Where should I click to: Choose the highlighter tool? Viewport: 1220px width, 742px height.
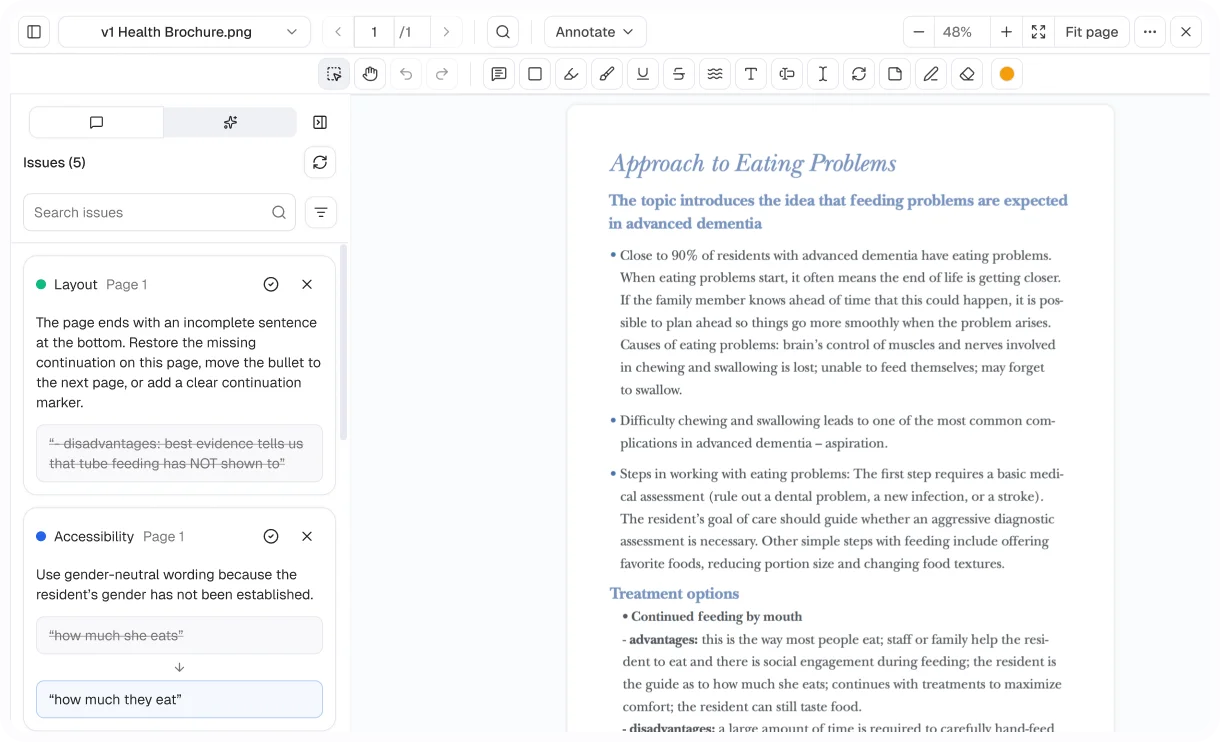coord(571,74)
